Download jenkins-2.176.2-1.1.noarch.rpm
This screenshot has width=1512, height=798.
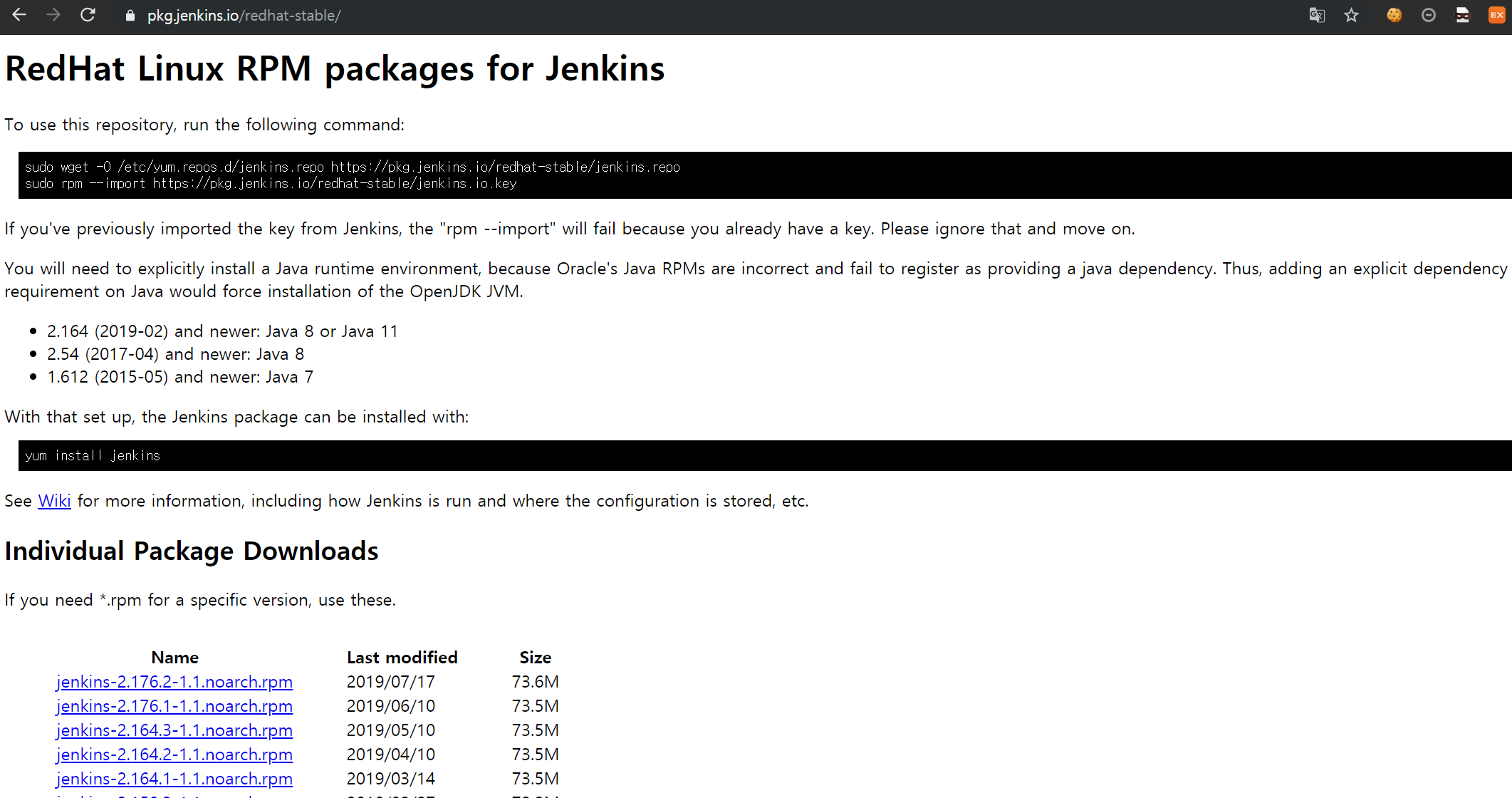pyautogui.click(x=174, y=682)
